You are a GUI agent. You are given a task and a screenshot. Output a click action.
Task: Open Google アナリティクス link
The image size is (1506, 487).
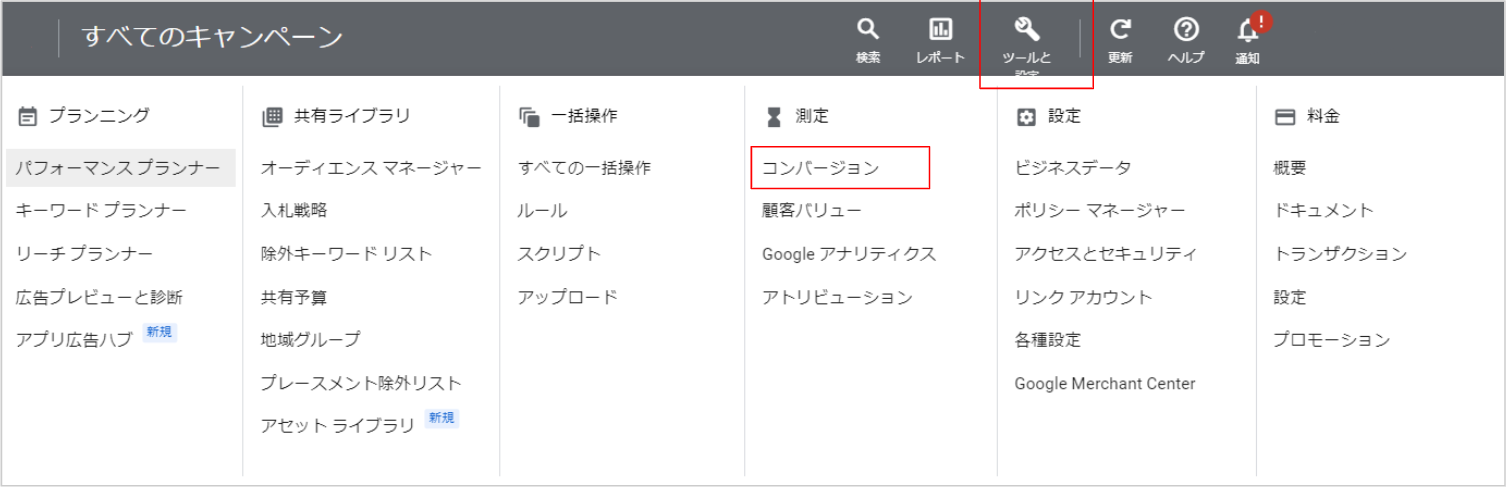point(849,254)
